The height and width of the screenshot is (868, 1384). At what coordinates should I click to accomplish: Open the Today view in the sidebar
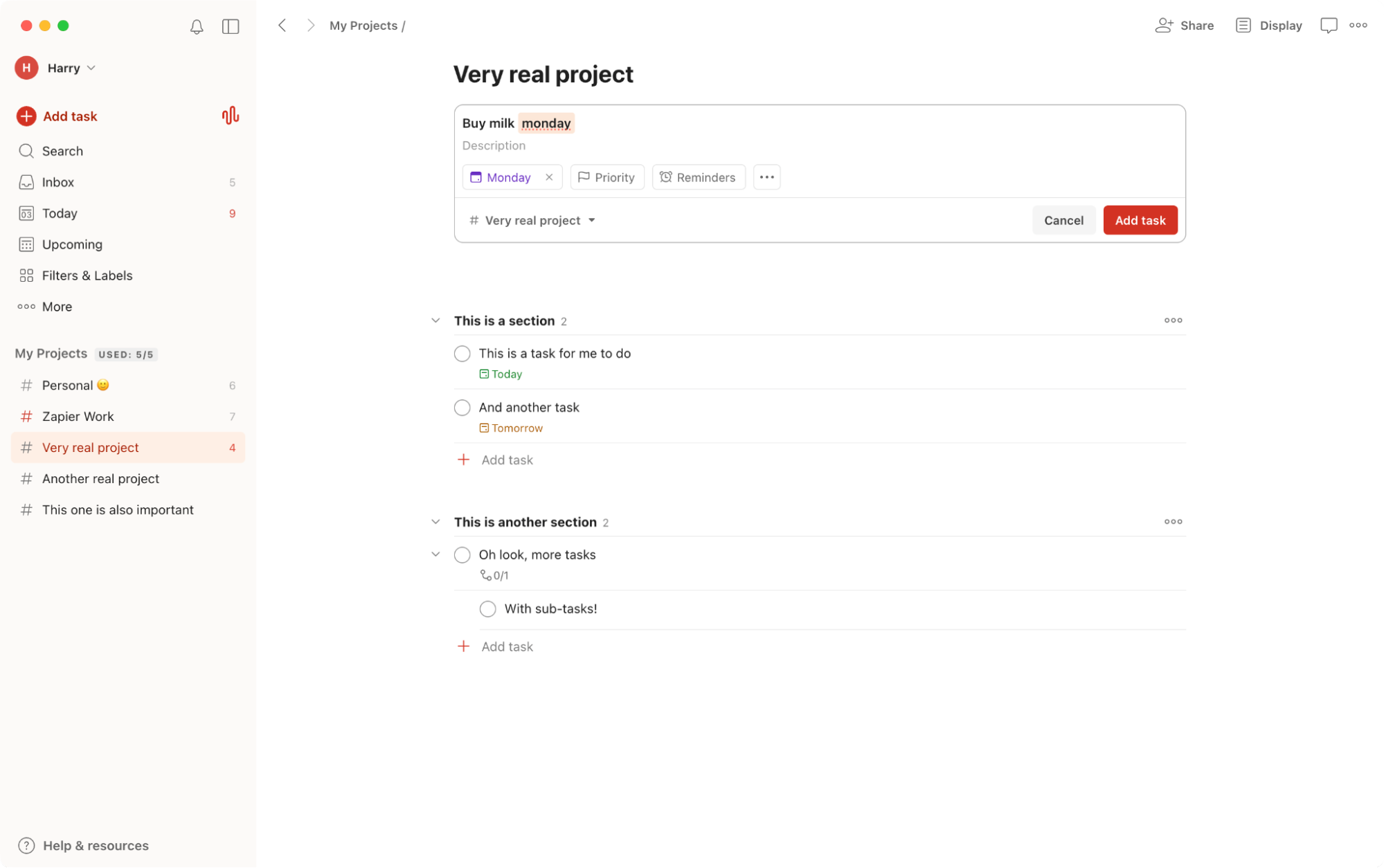tap(59, 213)
